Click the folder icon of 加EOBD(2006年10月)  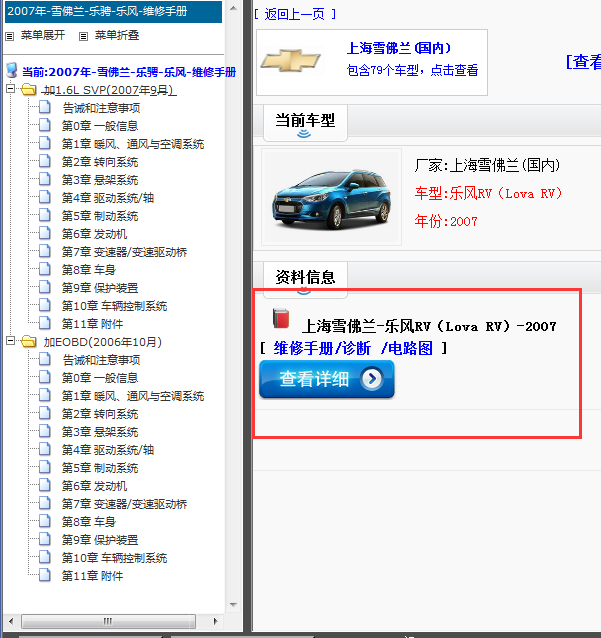coord(28,341)
